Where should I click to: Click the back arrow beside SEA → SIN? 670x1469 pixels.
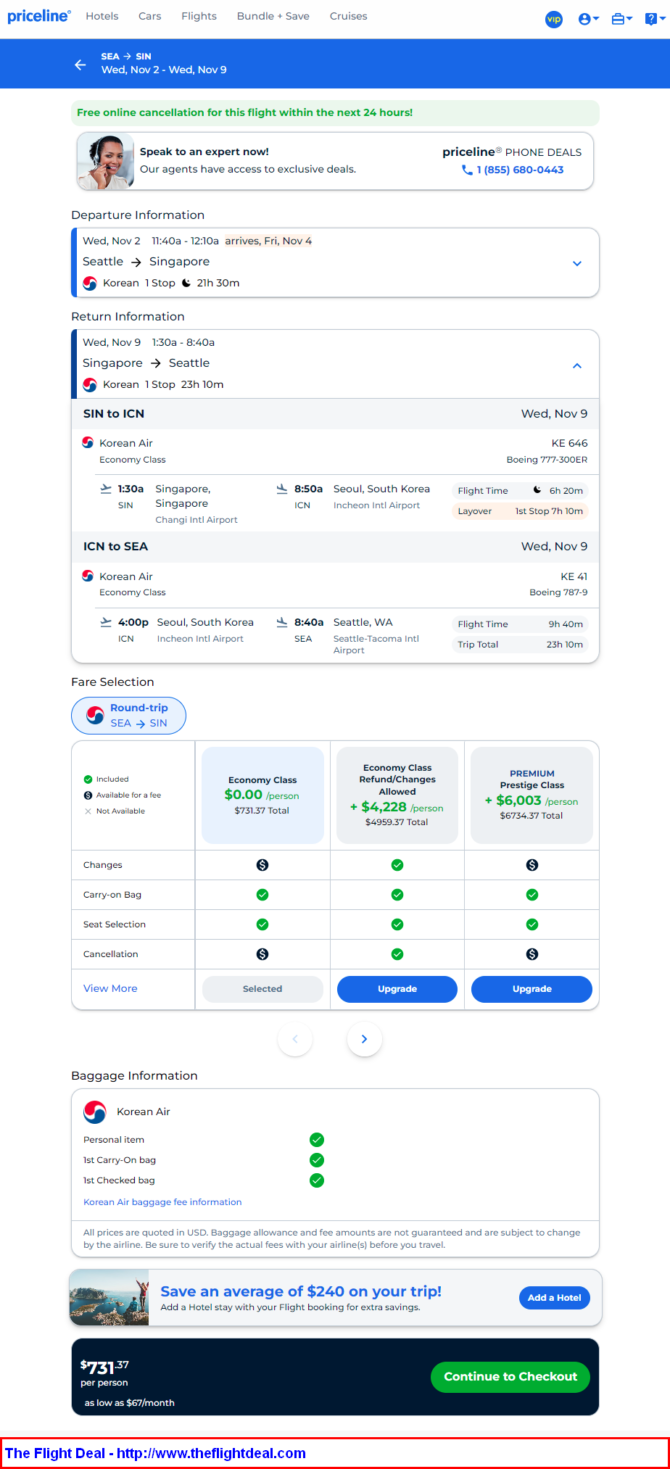(x=80, y=64)
